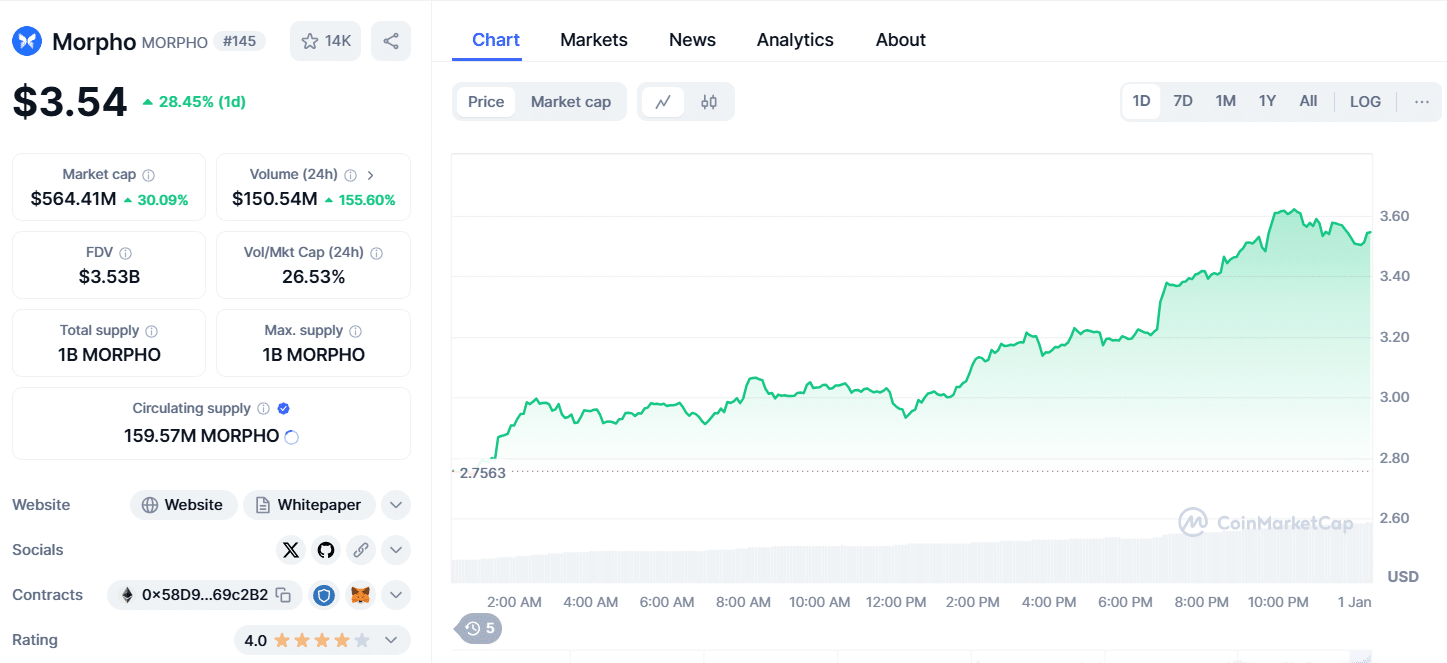This screenshot has height=663, width=1447.
Task: Click the verified circulating supply badge
Action: pos(283,409)
